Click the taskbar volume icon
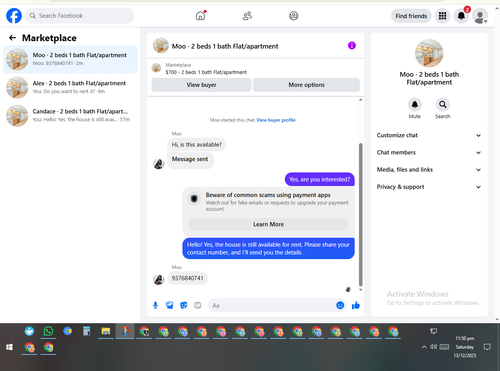500x371 pixels. click(x=433, y=347)
